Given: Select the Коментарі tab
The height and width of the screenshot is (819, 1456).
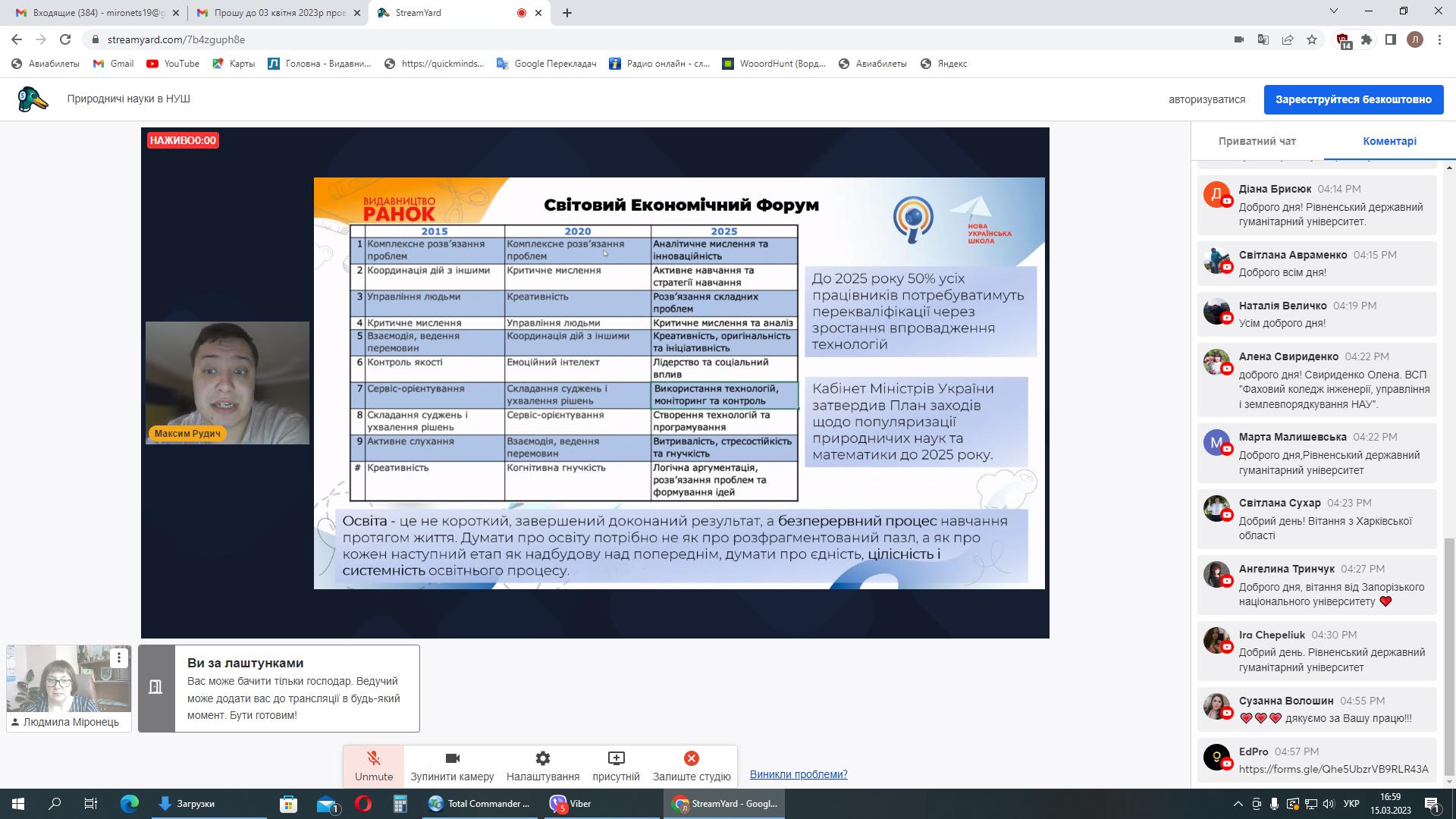Looking at the screenshot, I should click(1389, 141).
